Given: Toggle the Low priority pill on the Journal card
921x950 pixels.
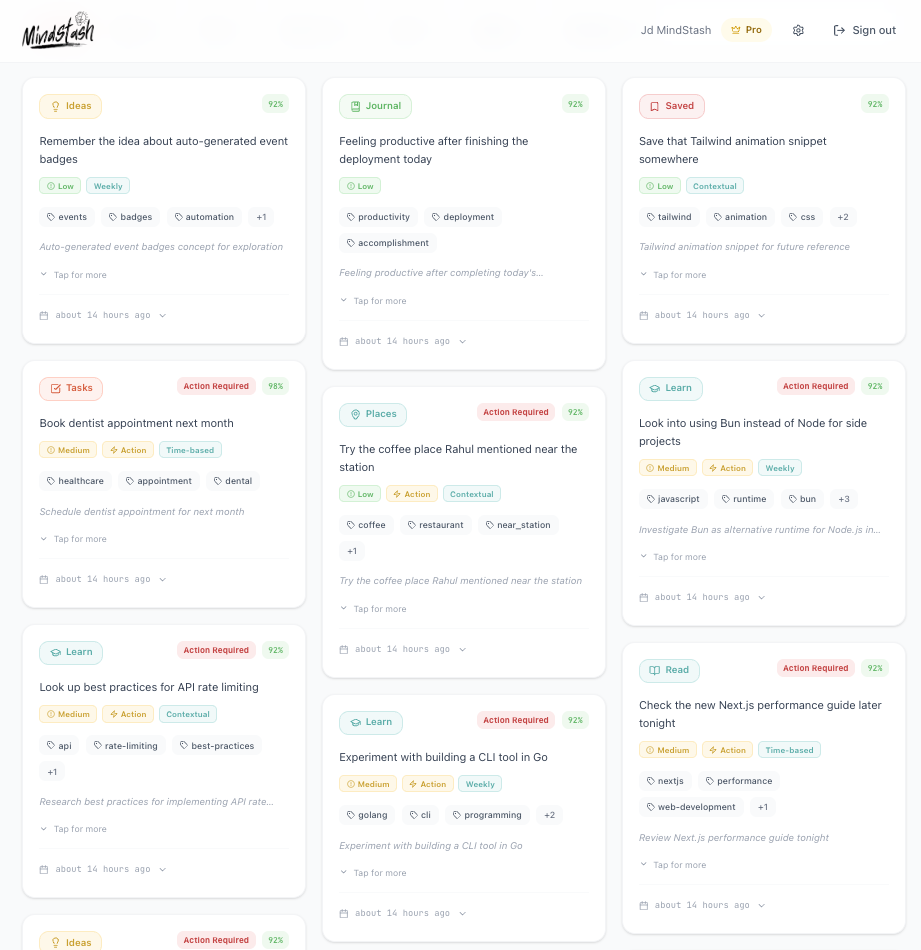Looking at the screenshot, I should click(x=360, y=185).
